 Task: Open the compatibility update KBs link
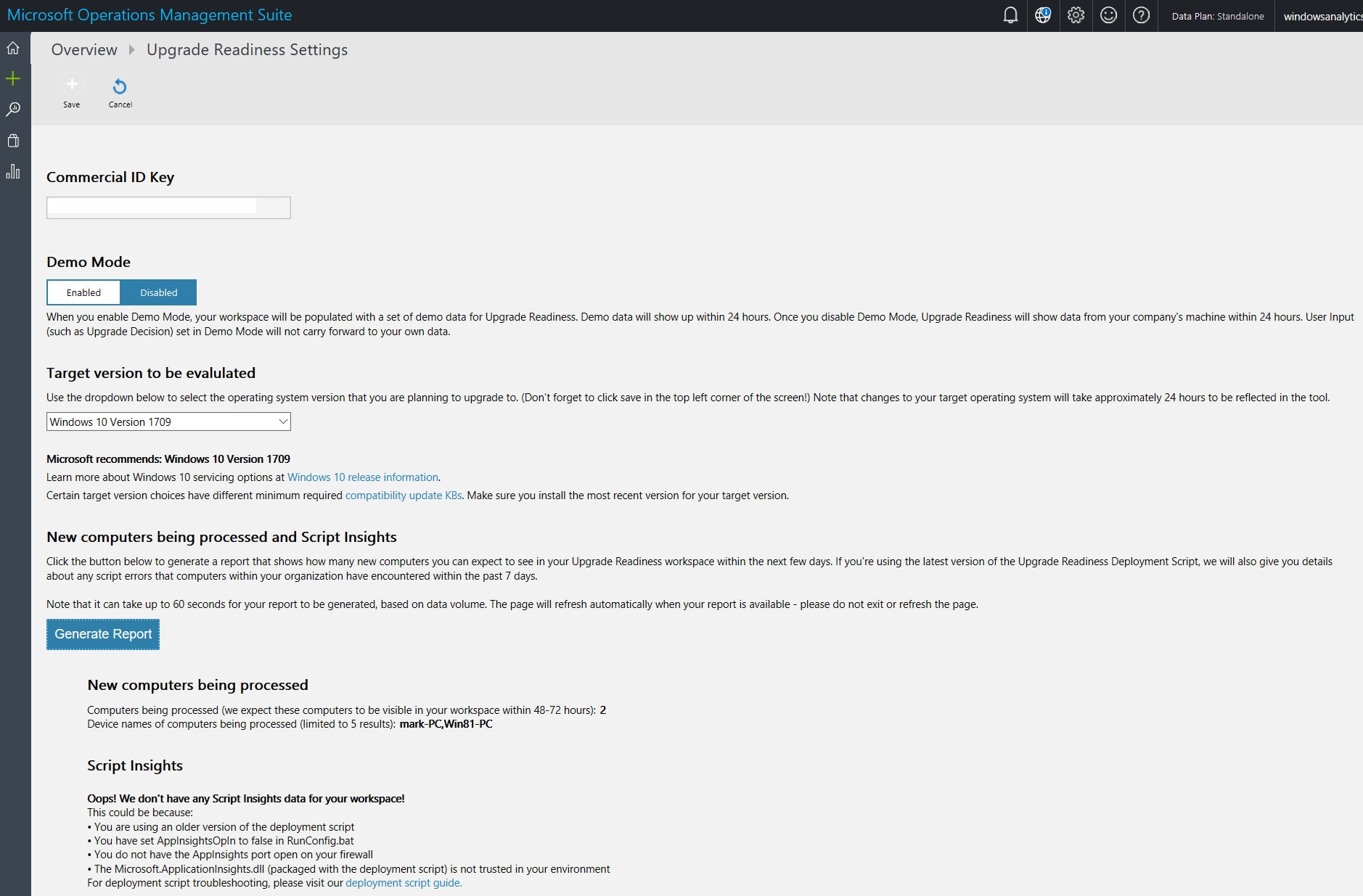[404, 496]
